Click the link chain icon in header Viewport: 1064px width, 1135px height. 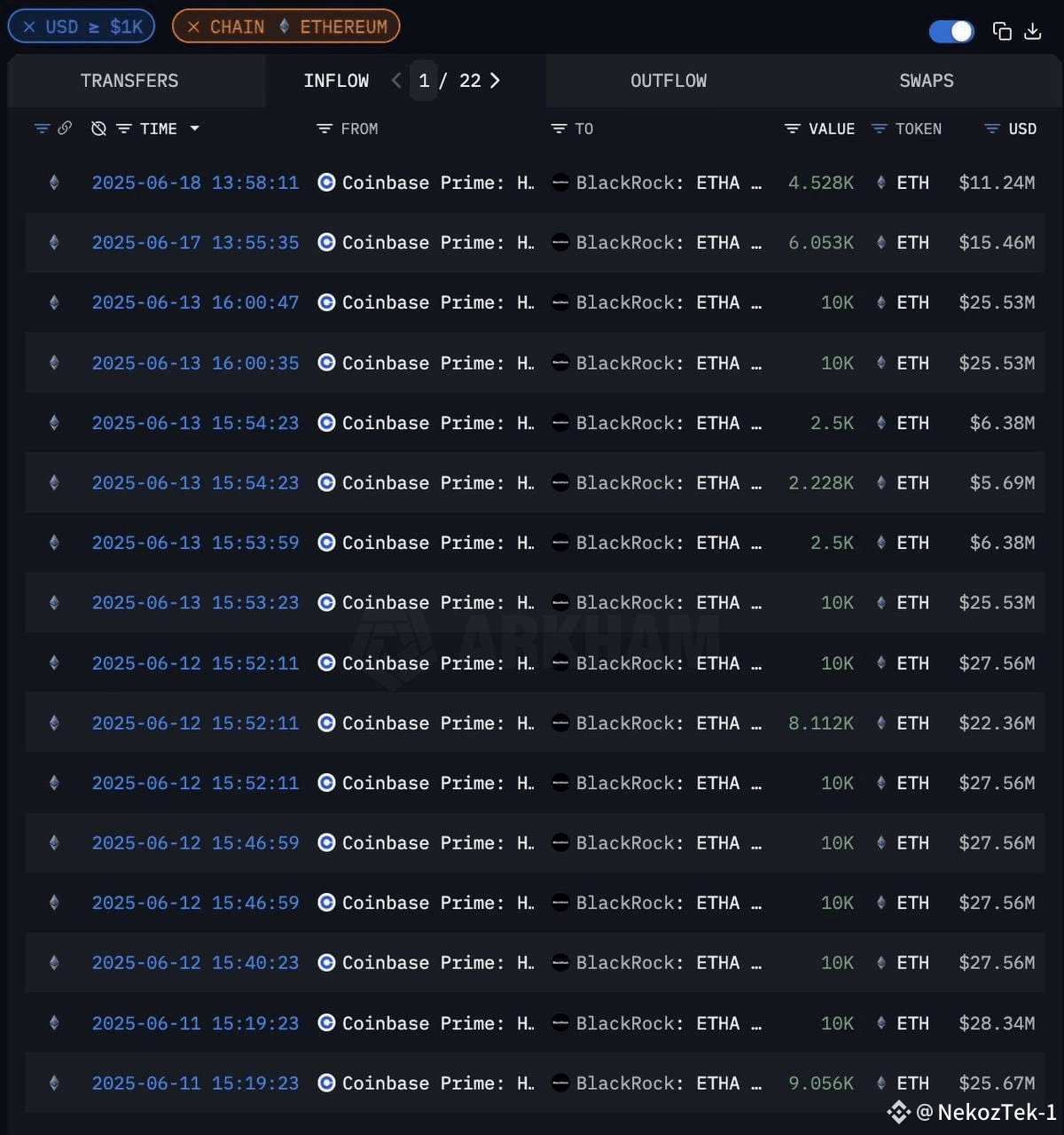(65, 129)
